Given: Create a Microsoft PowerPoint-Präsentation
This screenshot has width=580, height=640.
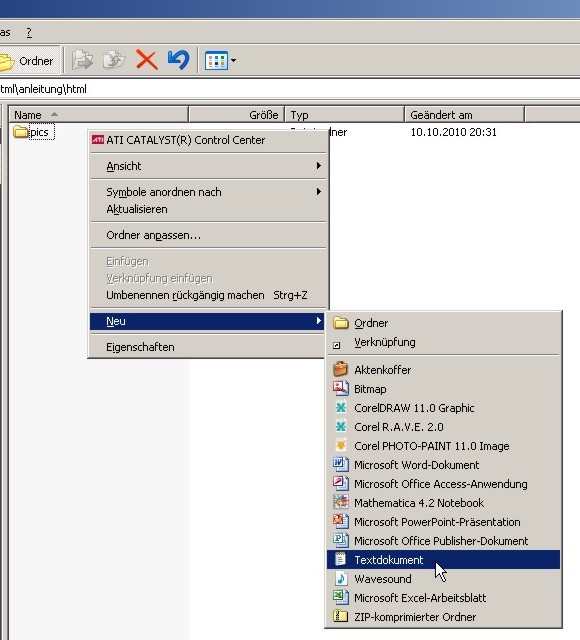Looking at the screenshot, I should [x=443, y=522].
